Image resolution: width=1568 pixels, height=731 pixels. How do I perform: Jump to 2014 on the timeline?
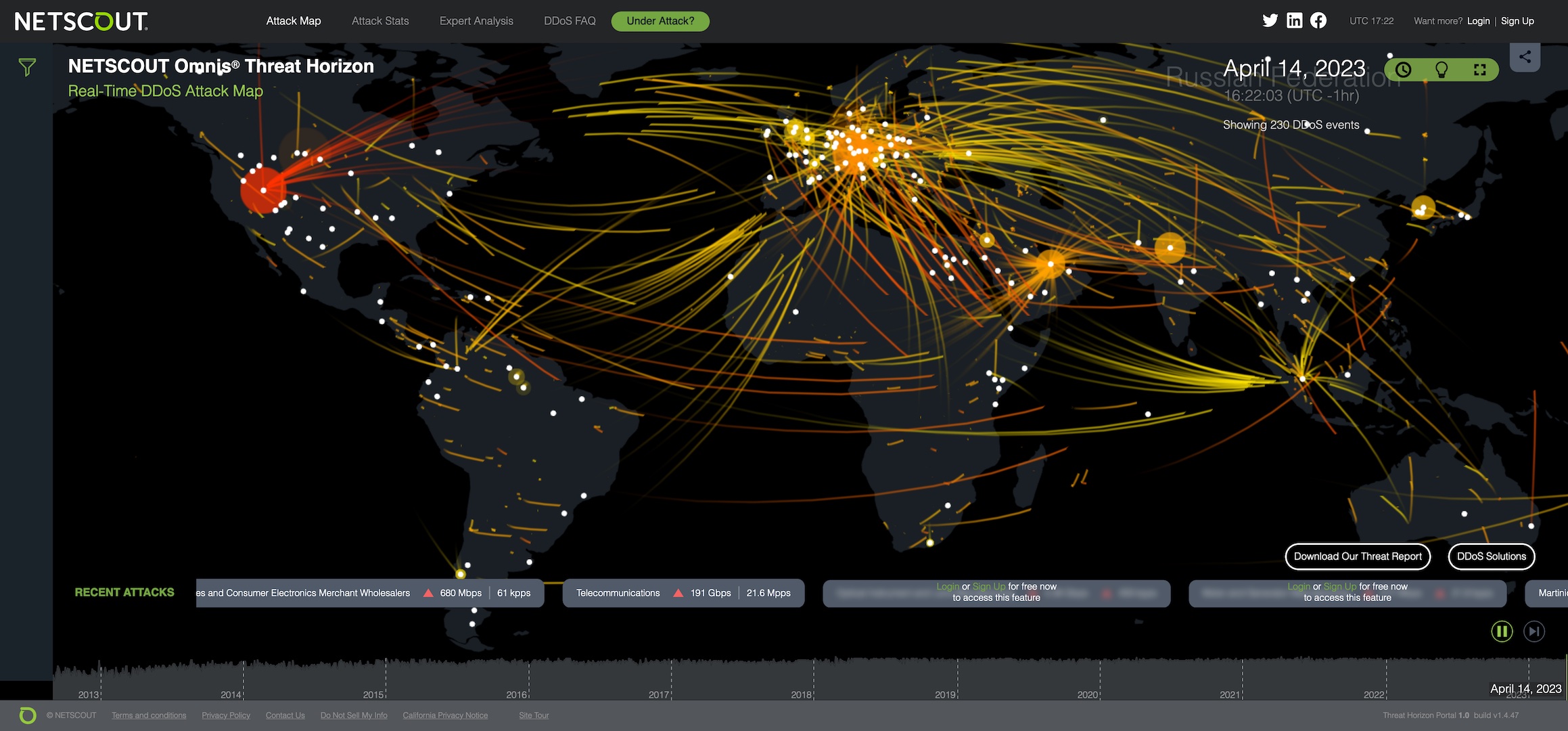pyautogui.click(x=231, y=694)
